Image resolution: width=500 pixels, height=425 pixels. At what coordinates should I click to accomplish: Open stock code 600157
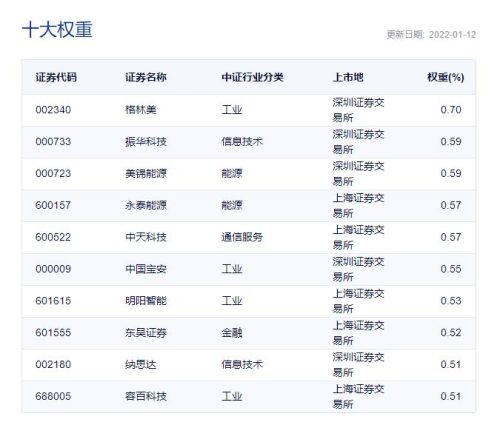tap(53, 205)
